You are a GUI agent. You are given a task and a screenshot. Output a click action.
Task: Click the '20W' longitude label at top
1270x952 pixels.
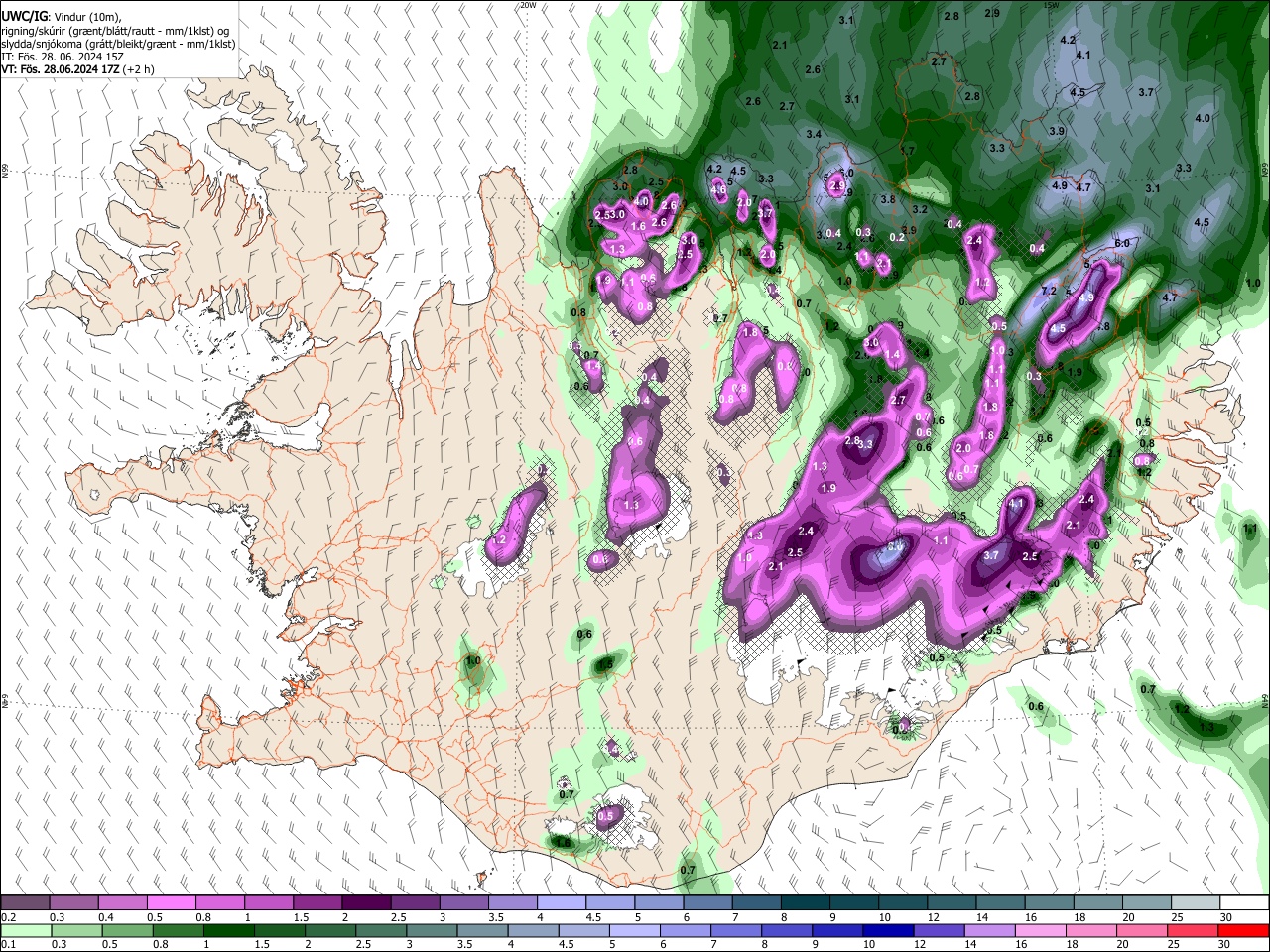tap(528, 5)
